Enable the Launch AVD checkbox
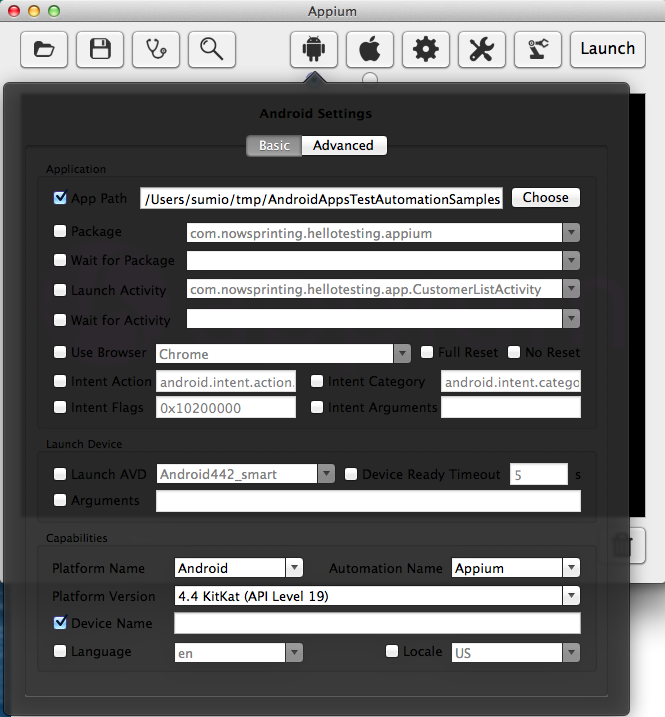 tap(60, 474)
